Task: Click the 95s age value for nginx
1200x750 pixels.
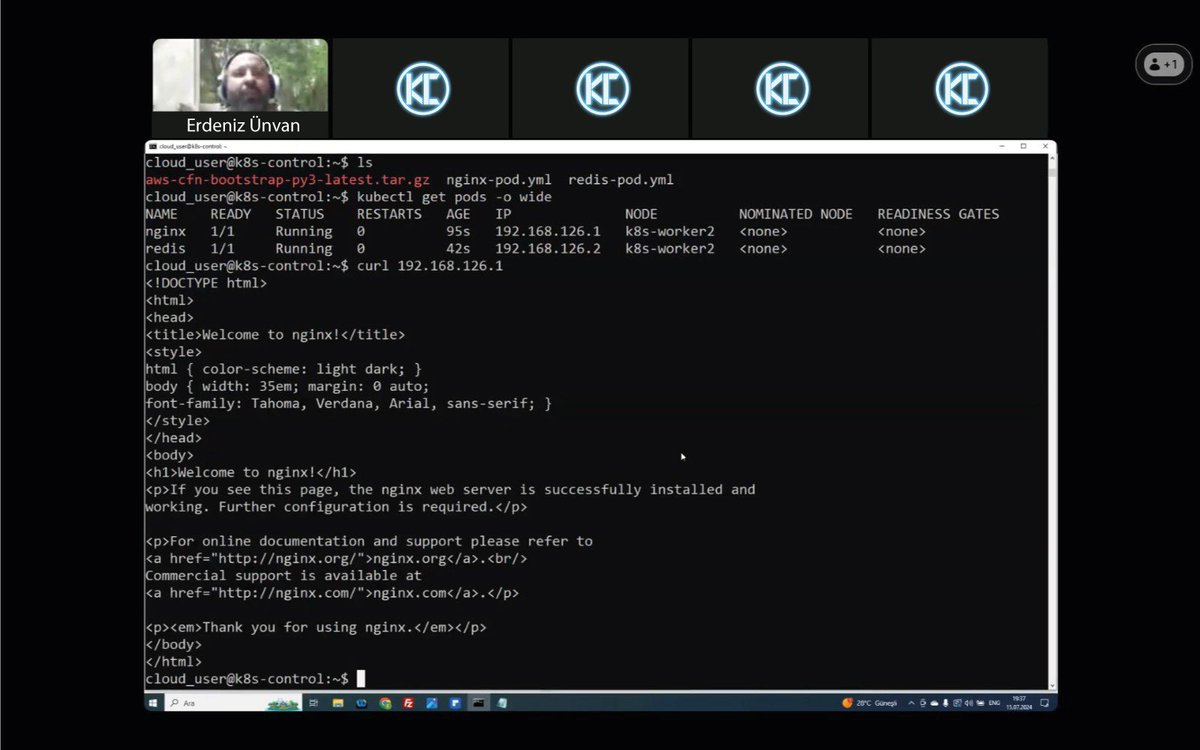Action: click(458, 231)
